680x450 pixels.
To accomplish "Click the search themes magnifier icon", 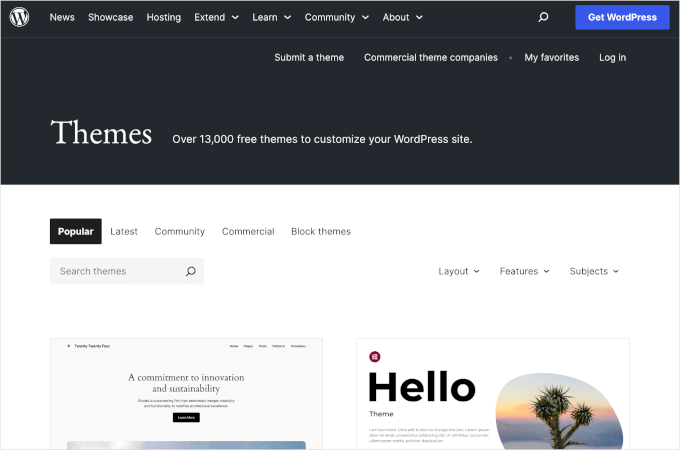I will click(x=191, y=271).
